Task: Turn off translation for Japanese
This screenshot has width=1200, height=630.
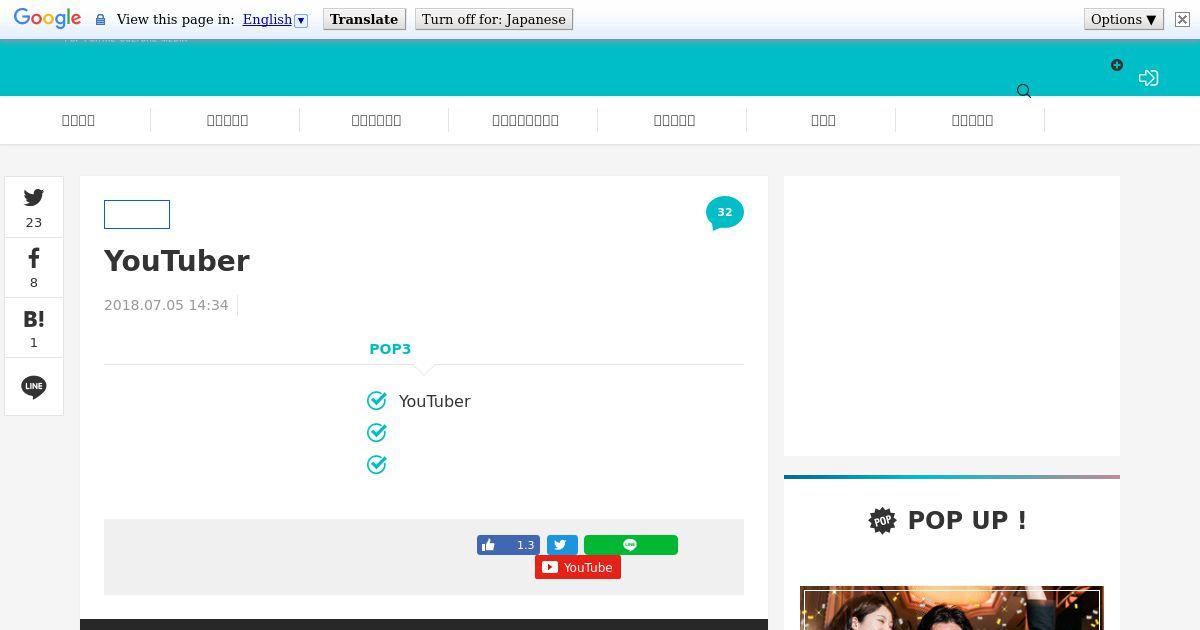Action: coord(494,19)
